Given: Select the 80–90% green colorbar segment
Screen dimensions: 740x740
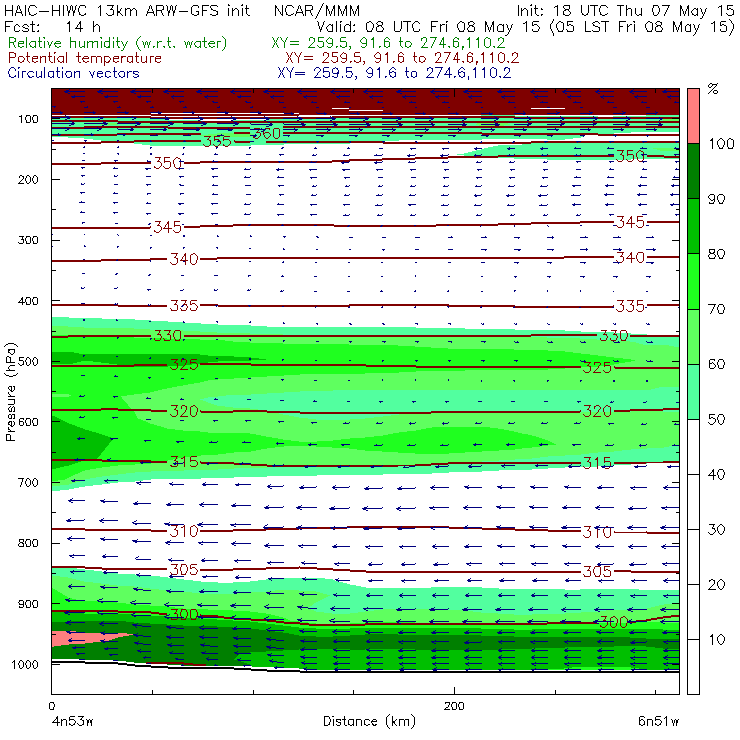Looking at the screenshot, I should click(x=693, y=226).
